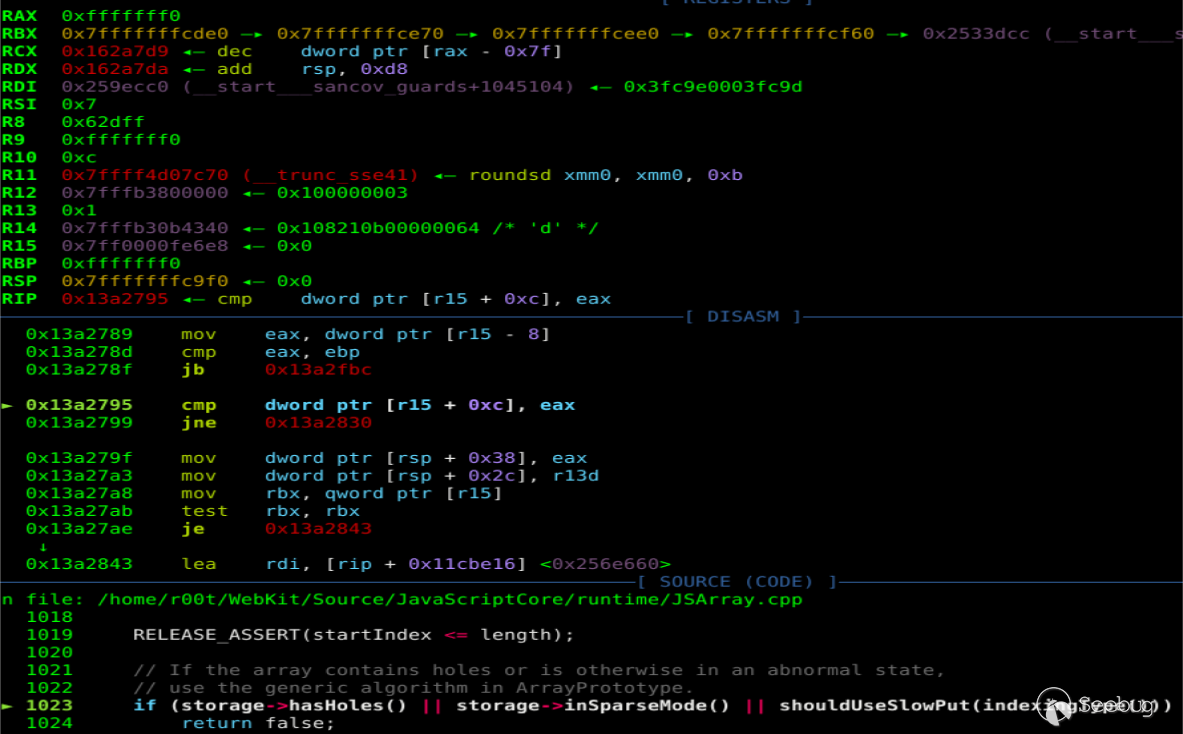Click the R13 value 0x1

tap(79, 210)
